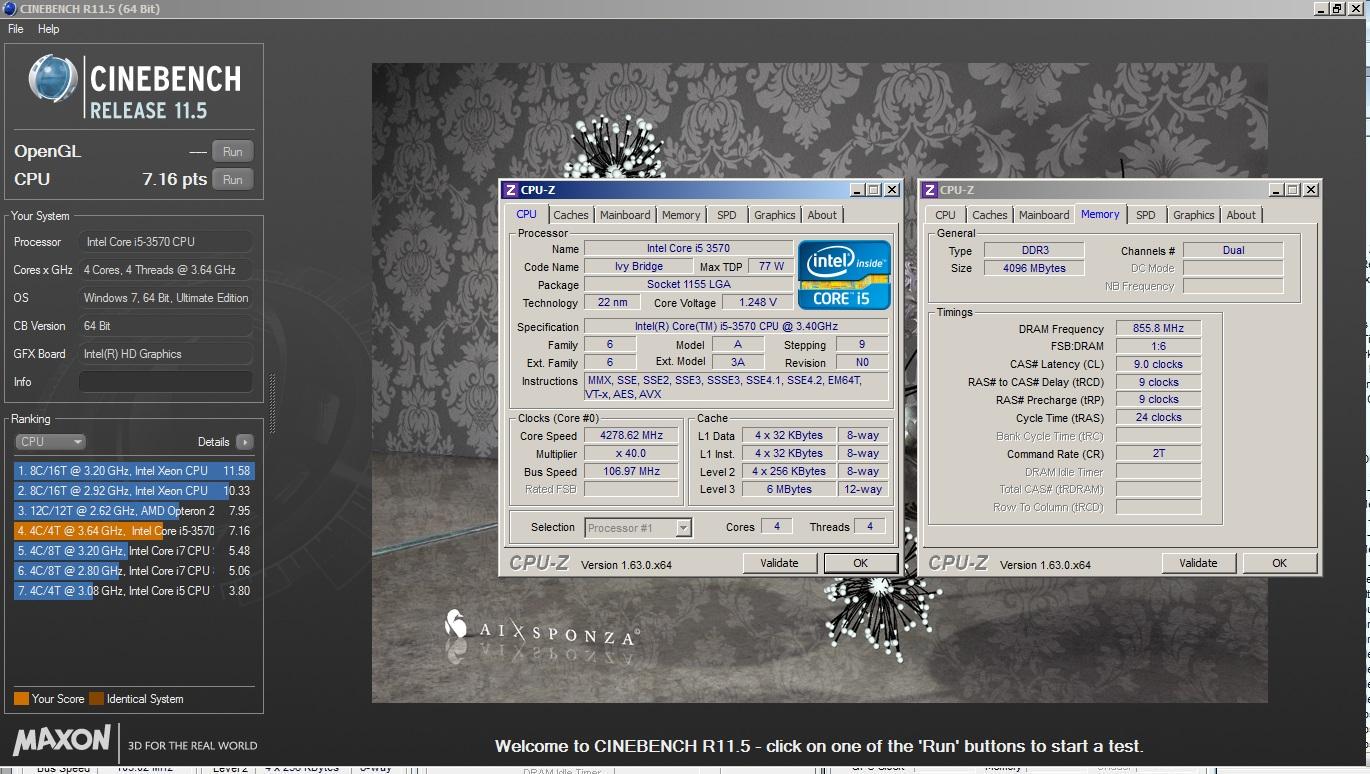Run the CPU benchmark test
The image size is (1370, 774).
pos(232,180)
